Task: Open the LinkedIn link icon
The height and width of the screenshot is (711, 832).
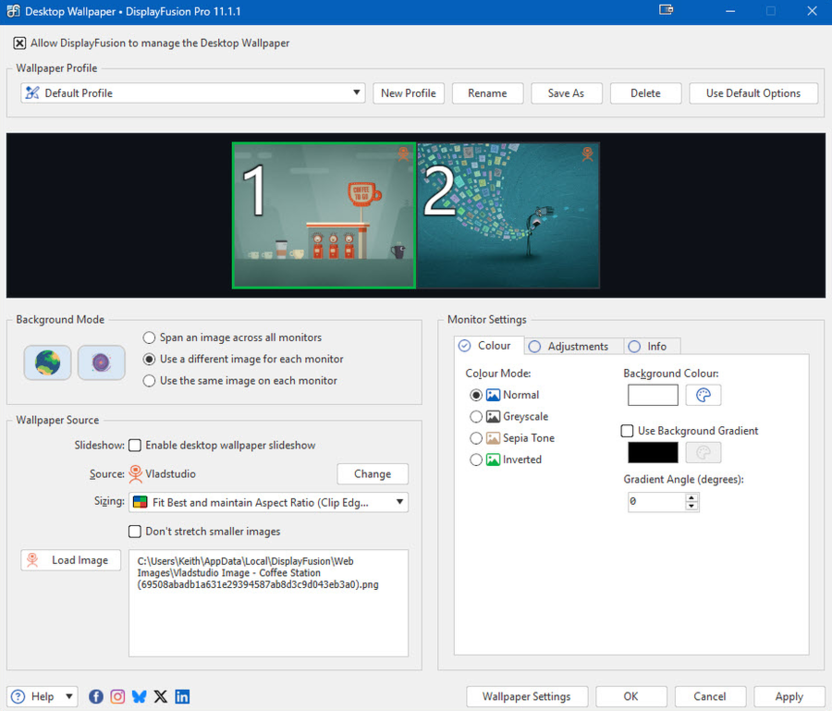Action: point(182,697)
